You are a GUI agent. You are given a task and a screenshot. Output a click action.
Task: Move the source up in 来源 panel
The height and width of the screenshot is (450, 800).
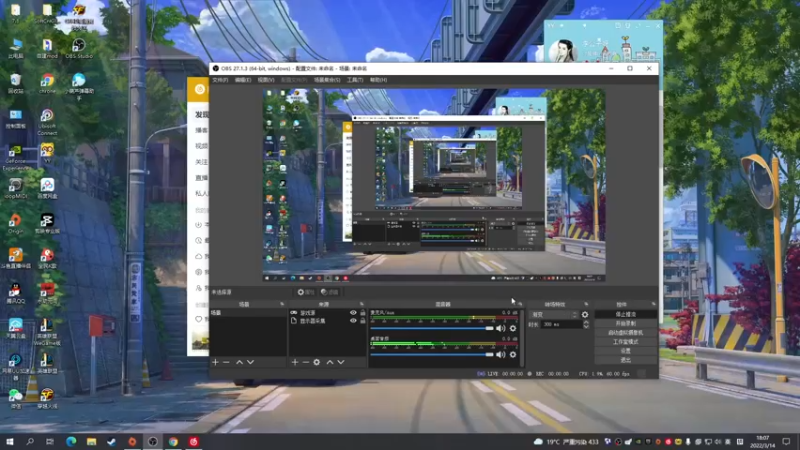330,362
